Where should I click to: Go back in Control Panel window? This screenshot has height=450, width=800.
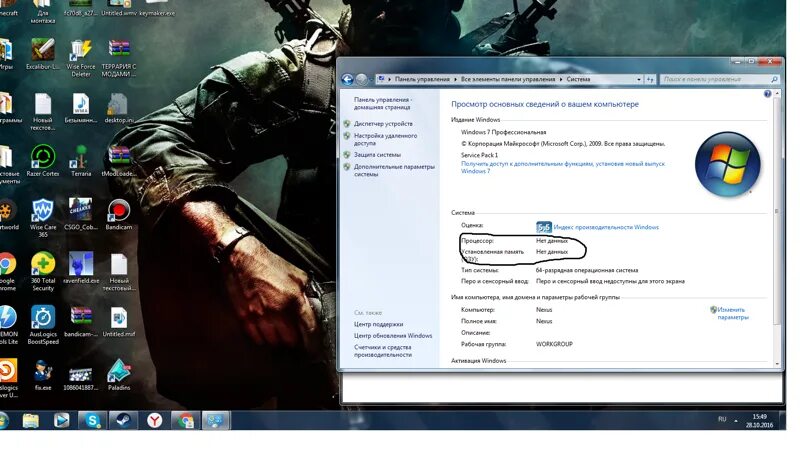(347, 79)
